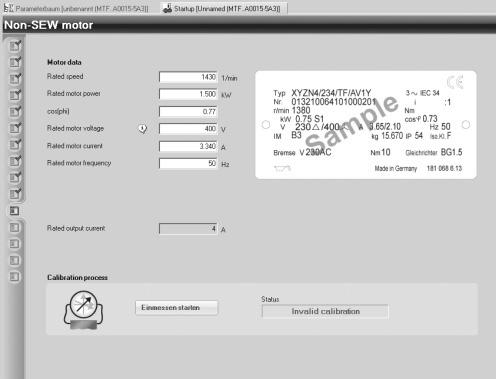Select the Rated motor current field
Viewport: 496px width, 379px height.
point(188,146)
